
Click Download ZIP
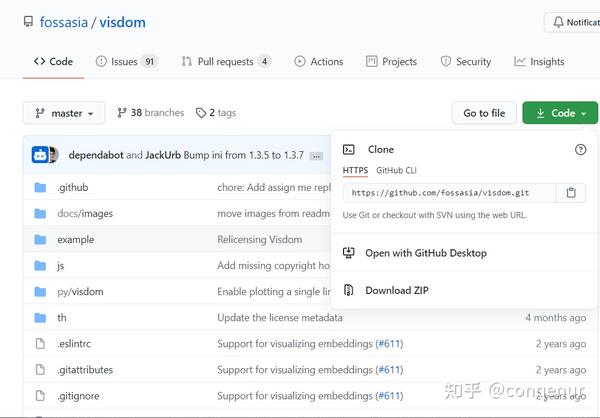point(396,290)
